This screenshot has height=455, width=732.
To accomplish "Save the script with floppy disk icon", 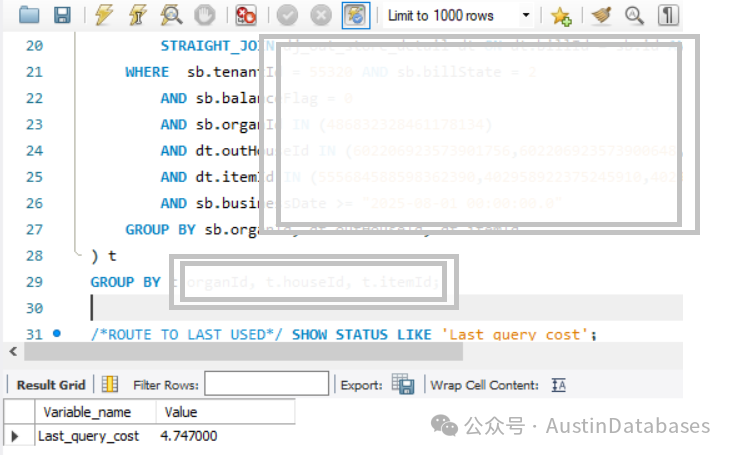I will (x=62, y=15).
